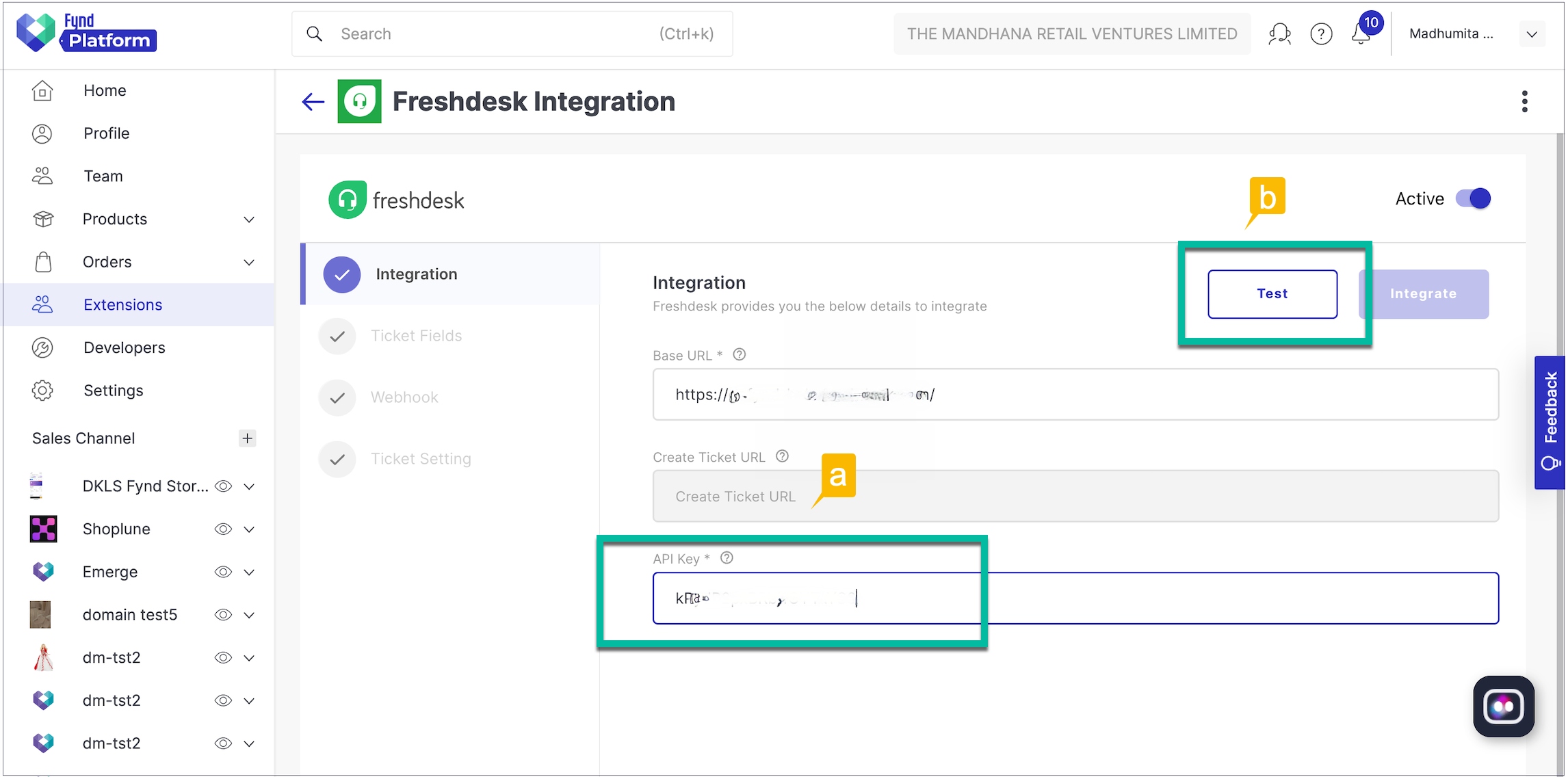Expand the Products sidebar section
The width and height of the screenshot is (1568, 777).
tap(249, 219)
